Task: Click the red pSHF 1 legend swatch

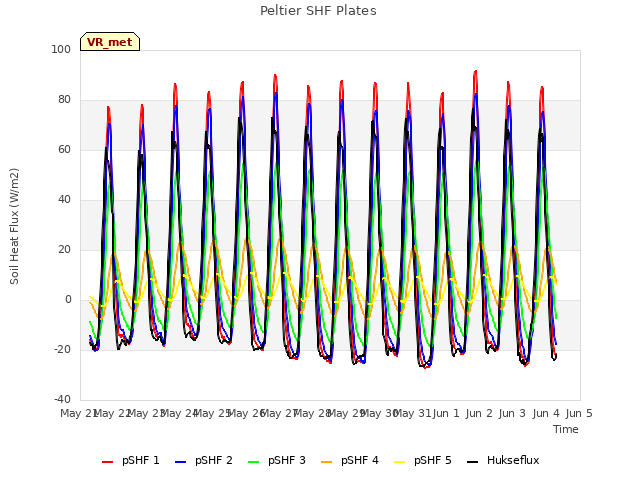Action: 107,462
